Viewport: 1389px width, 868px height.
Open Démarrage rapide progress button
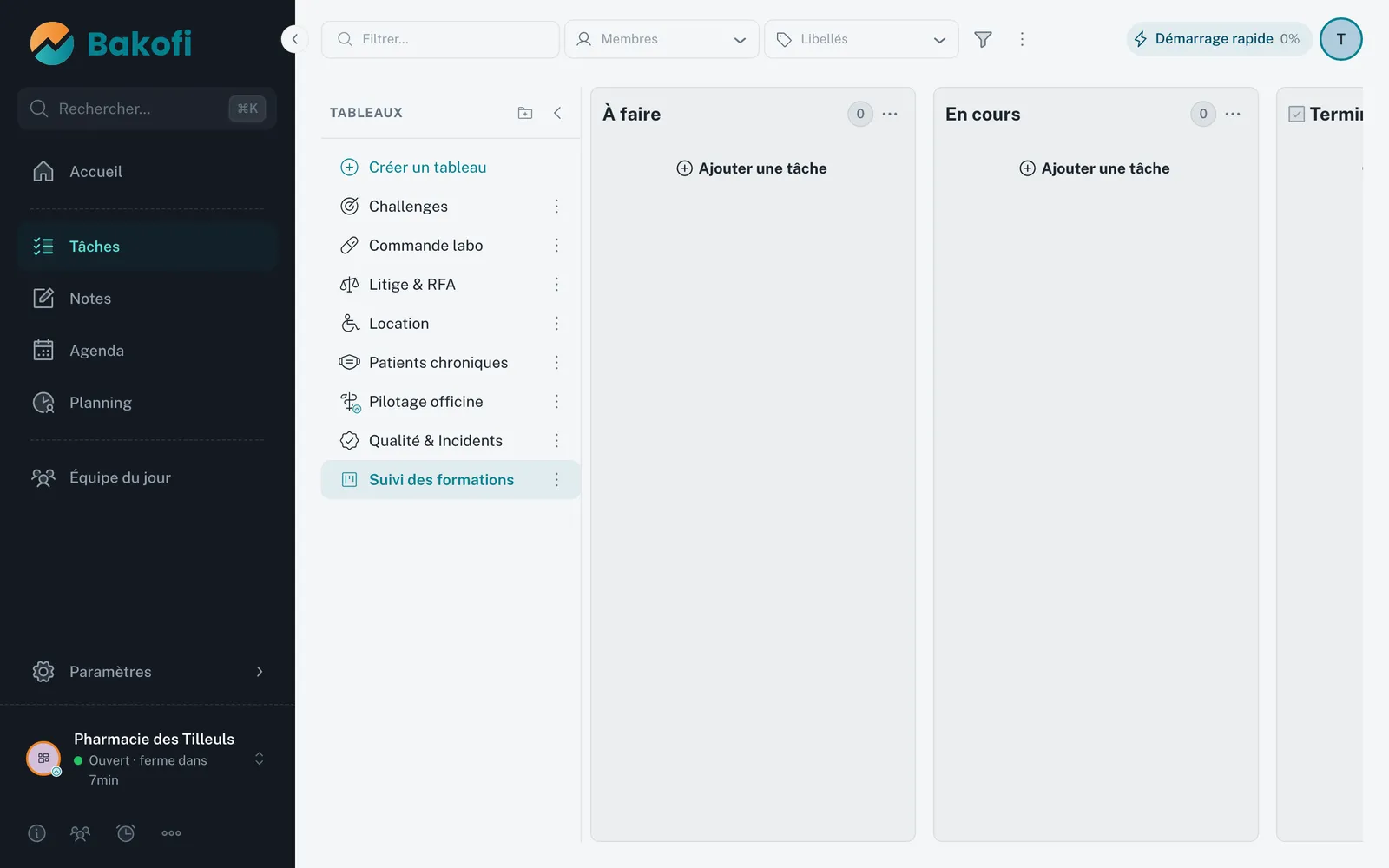(1218, 39)
